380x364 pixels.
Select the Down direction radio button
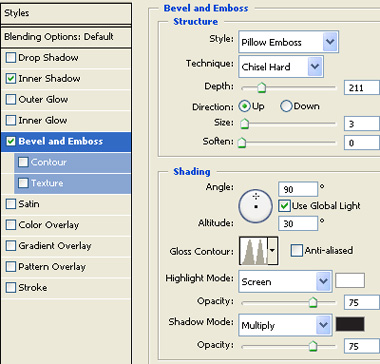click(286, 106)
